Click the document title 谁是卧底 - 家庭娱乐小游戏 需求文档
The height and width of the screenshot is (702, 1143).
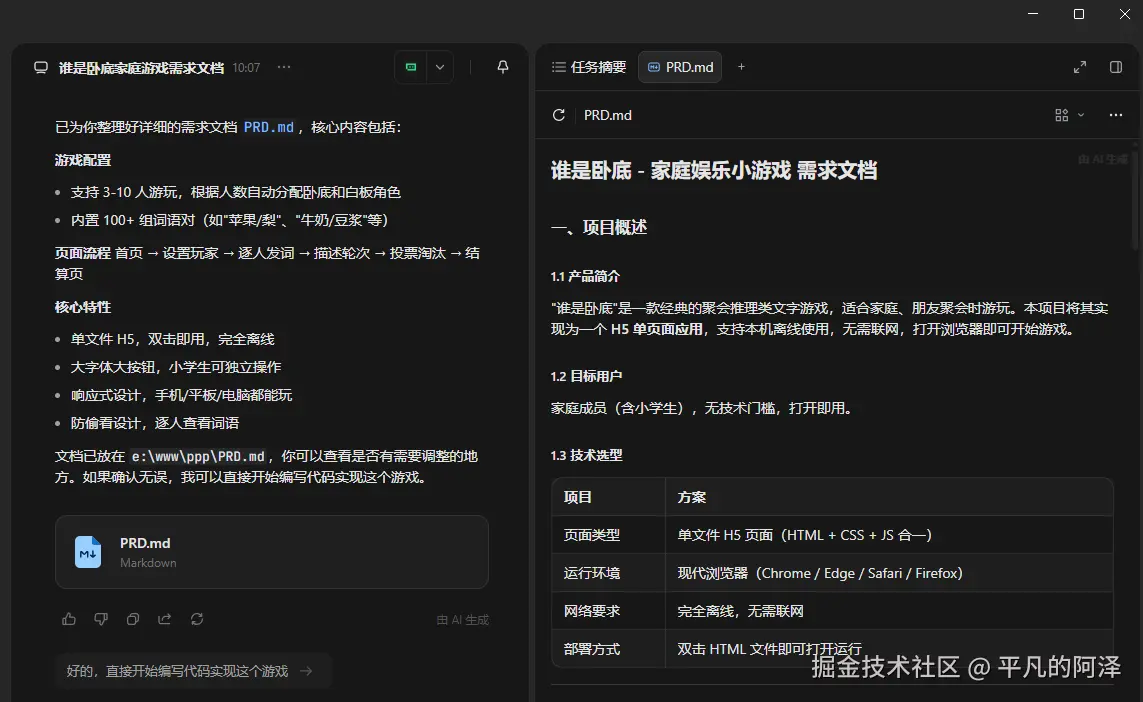coord(714,171)
